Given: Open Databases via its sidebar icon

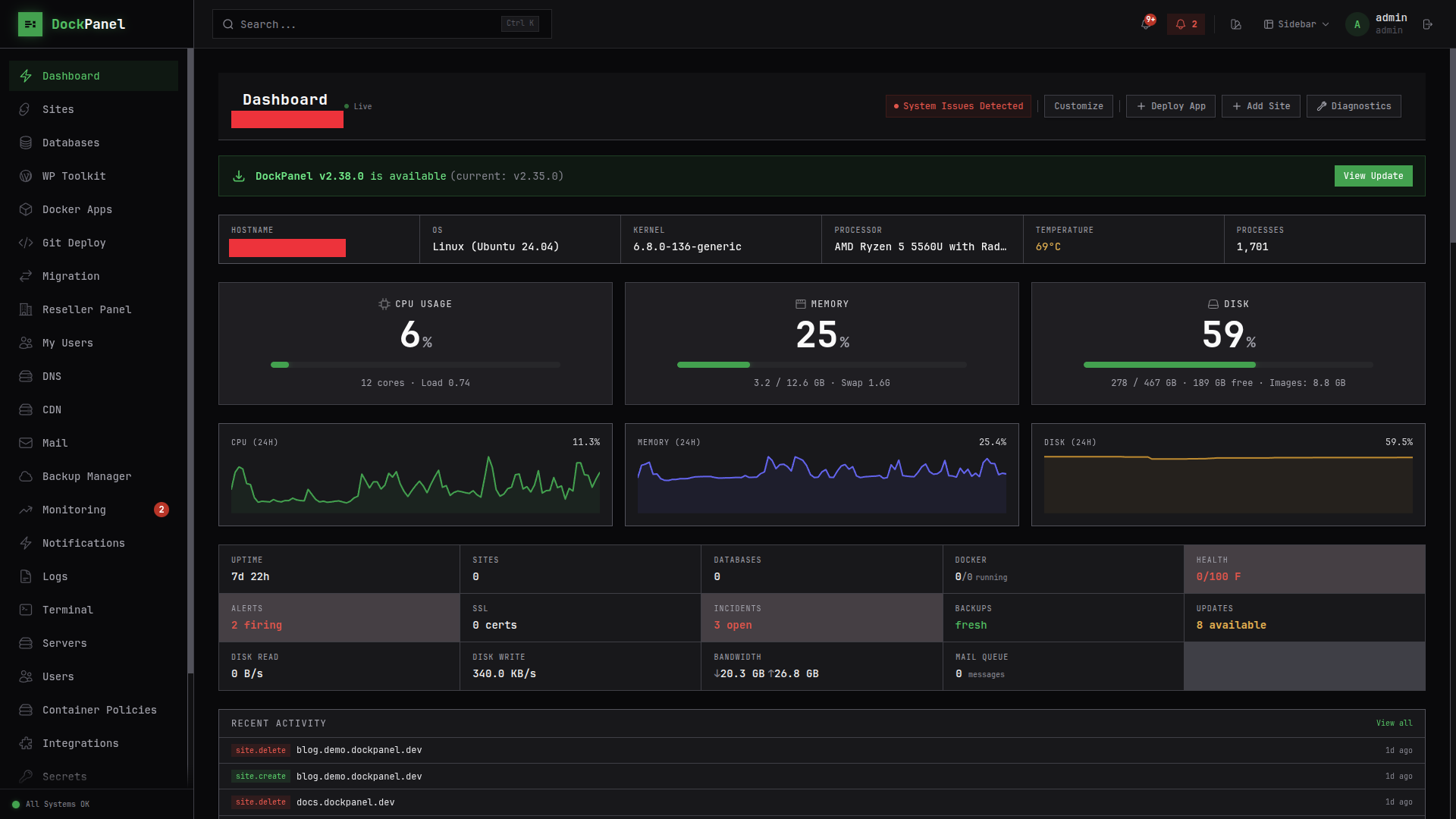Looking at the screenshot, I should click(x=26, y=143).
